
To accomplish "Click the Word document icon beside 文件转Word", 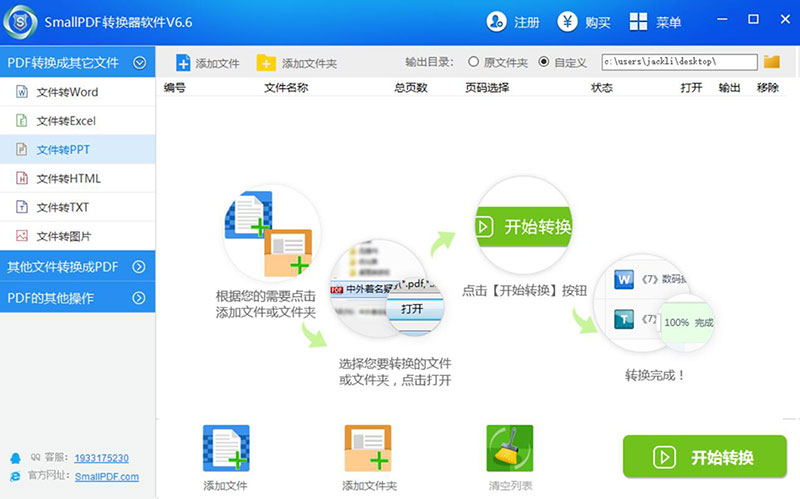I will pos(22,92).
